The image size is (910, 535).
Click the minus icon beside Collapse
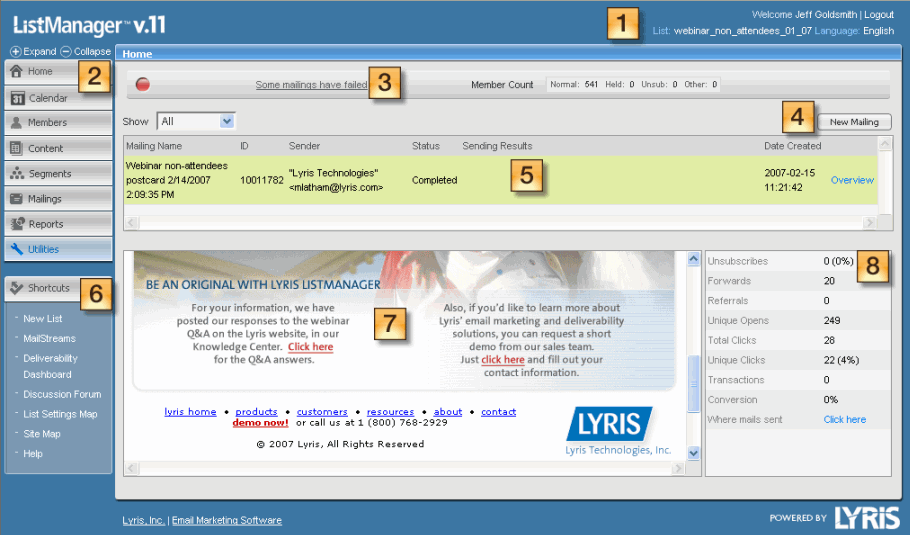pyautogui.click(x=66, y=52)
